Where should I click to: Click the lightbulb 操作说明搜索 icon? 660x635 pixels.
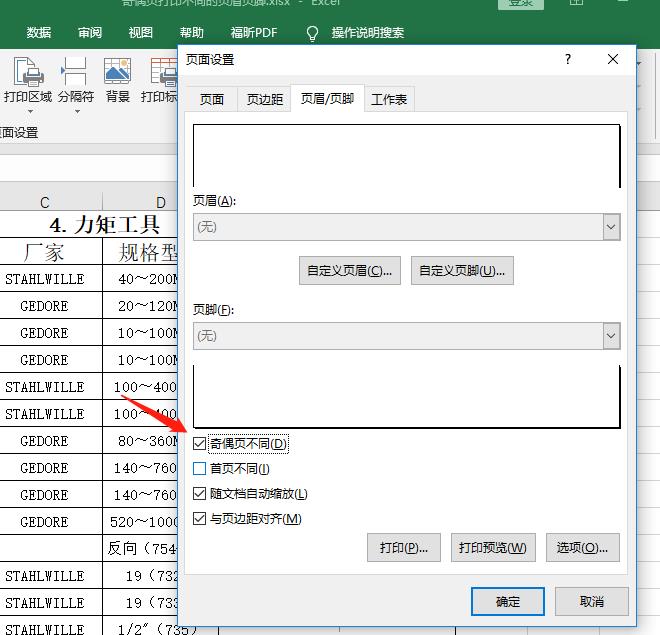tap(312, 33)
